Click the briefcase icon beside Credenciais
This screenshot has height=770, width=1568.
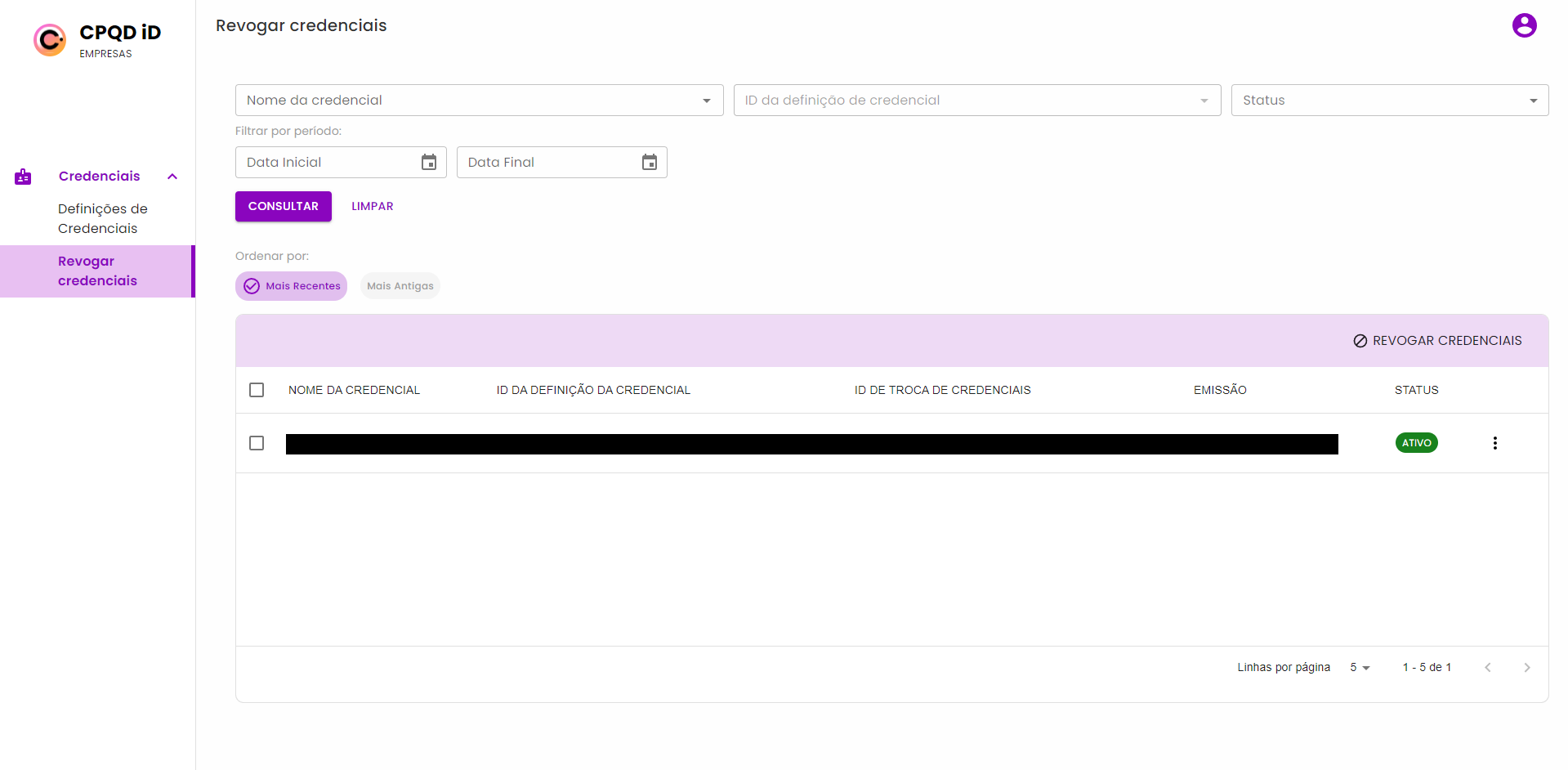[x=23, y=176]
